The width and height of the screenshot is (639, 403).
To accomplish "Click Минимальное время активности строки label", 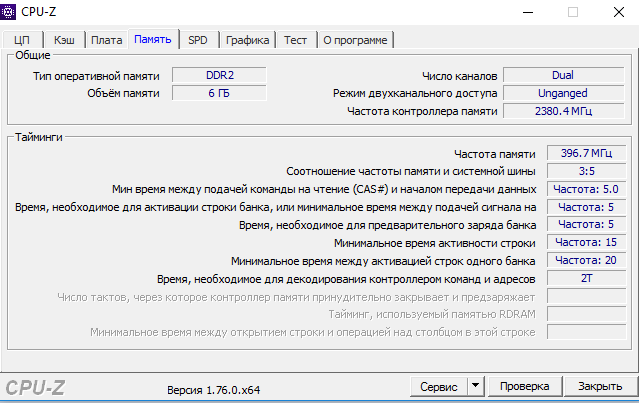I will click(x=434, y=243).
